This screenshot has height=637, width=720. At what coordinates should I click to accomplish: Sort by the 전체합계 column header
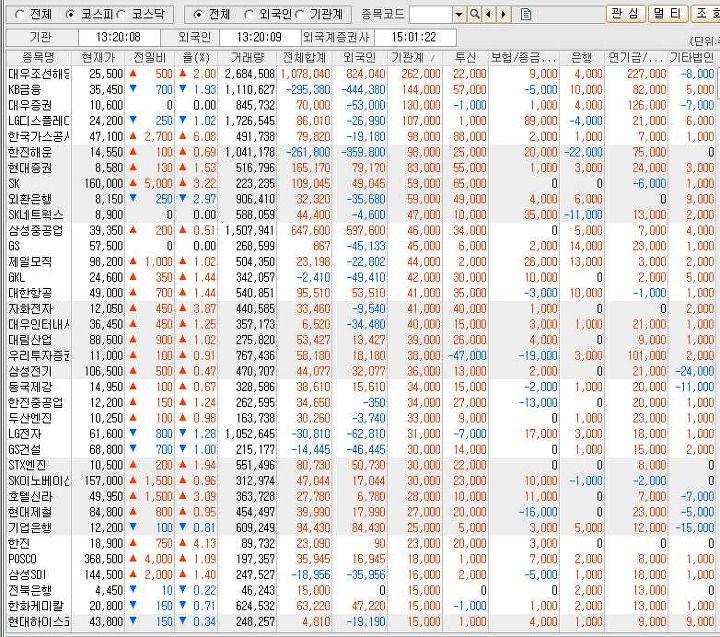(304, 57)
